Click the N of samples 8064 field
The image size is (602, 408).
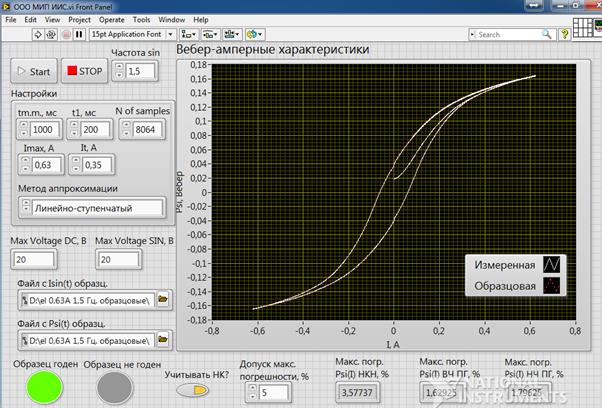pos(148,129)
